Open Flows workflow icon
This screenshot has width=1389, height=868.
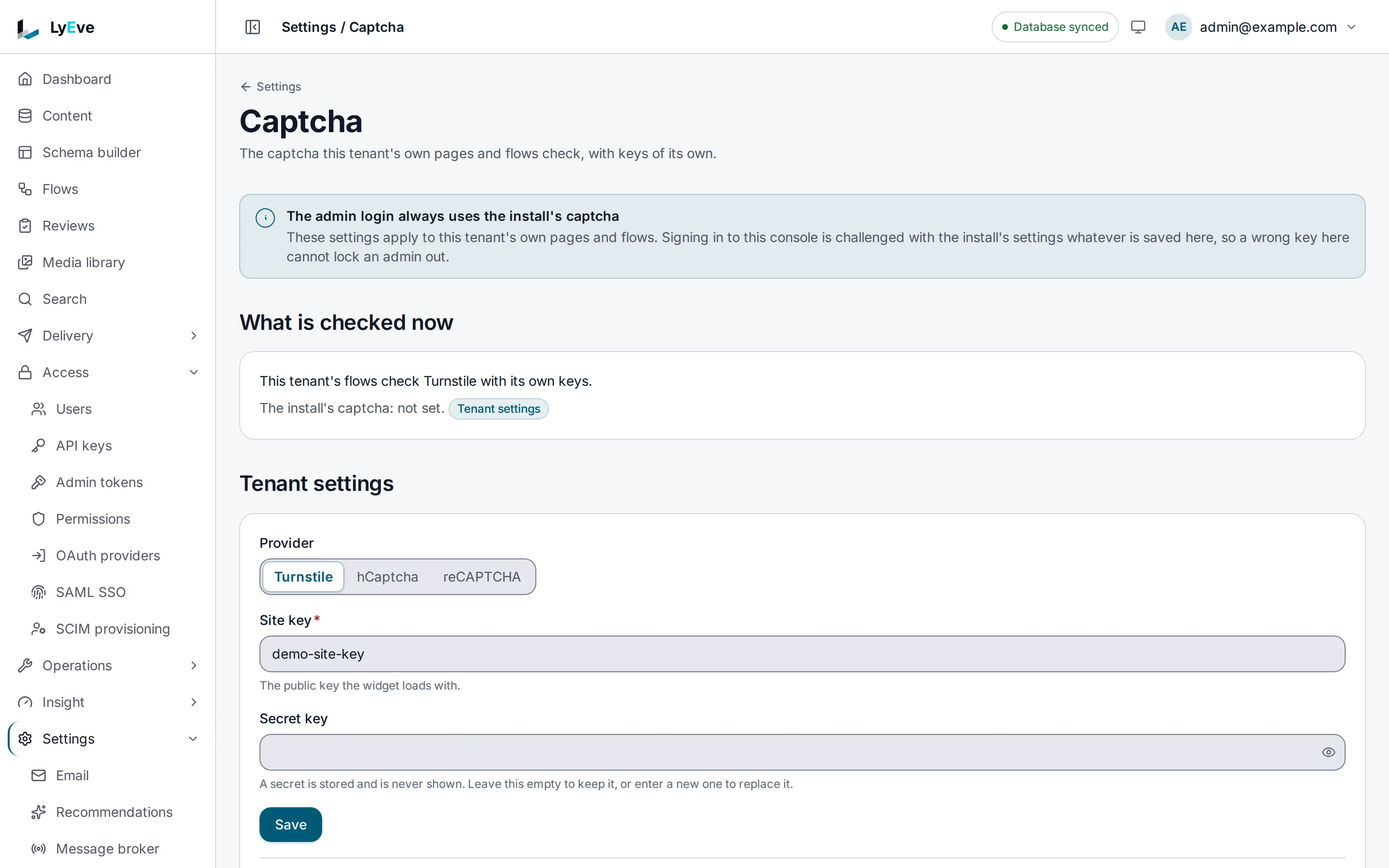(25, 189)
